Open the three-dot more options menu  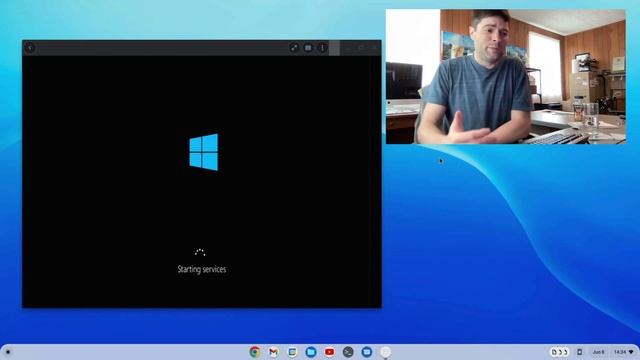click(322, 48)
